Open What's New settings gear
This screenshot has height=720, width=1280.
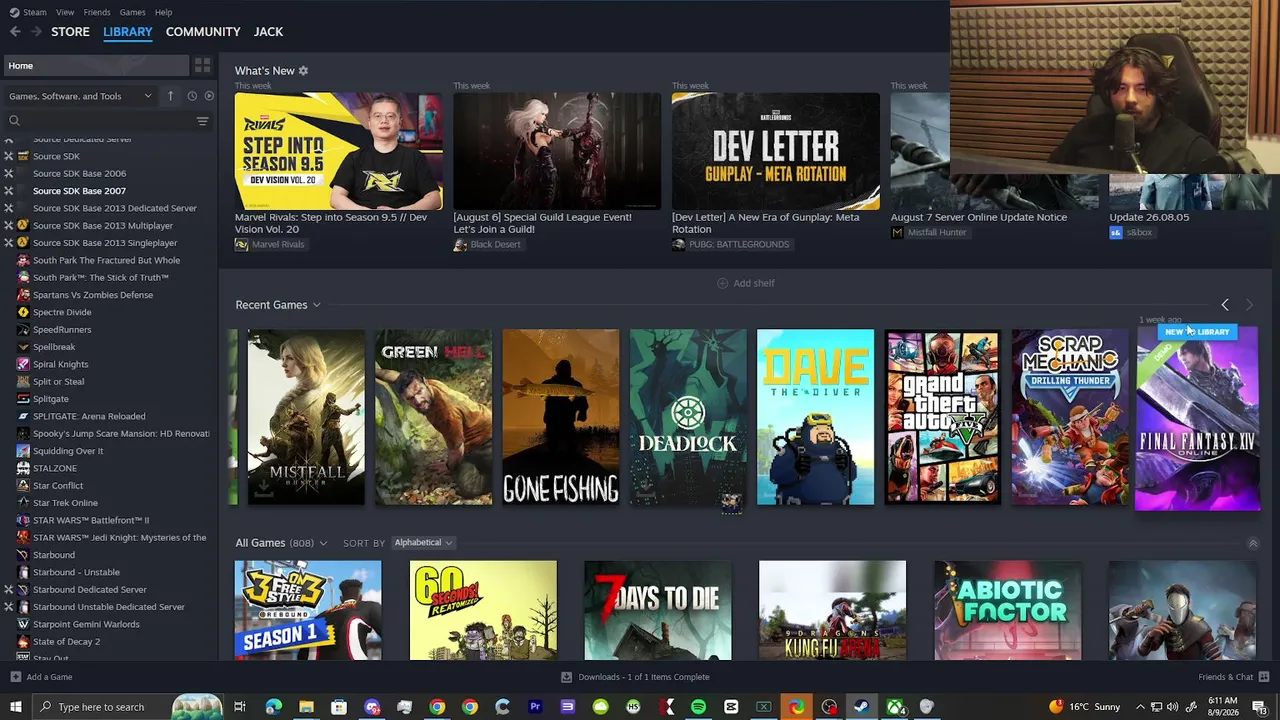303,71
